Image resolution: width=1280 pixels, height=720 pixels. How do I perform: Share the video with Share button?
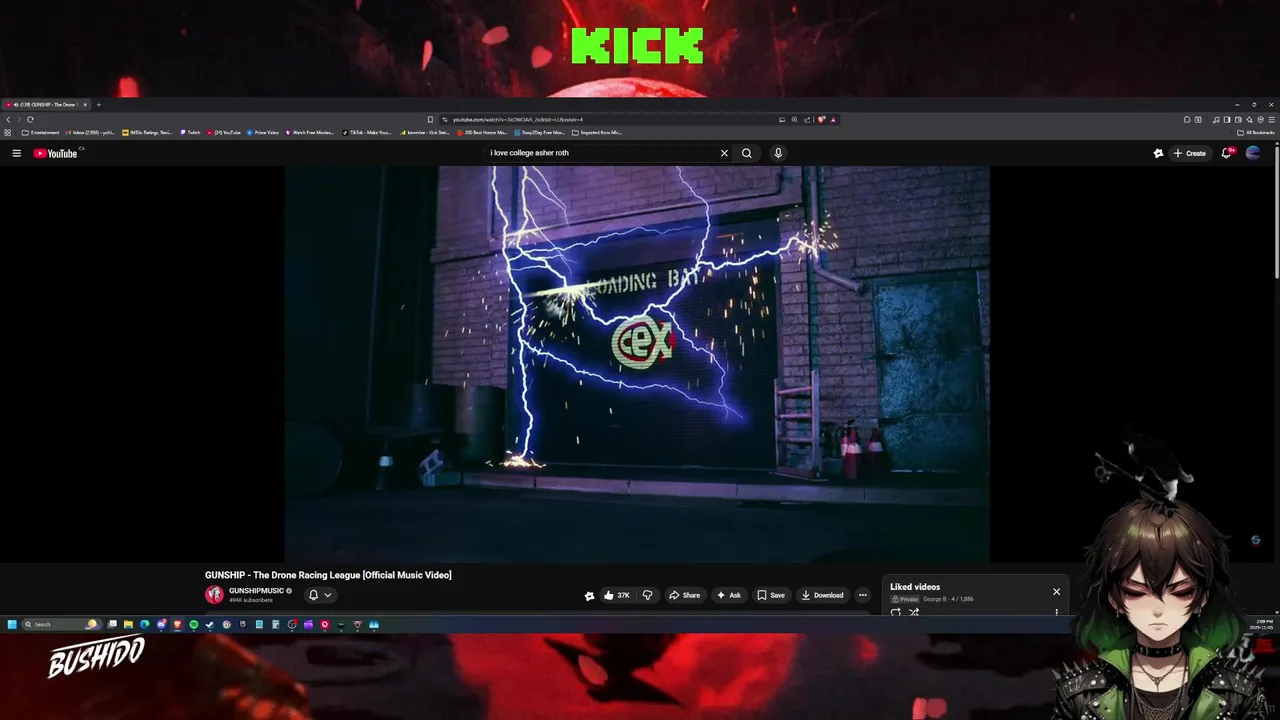point(684,595)
